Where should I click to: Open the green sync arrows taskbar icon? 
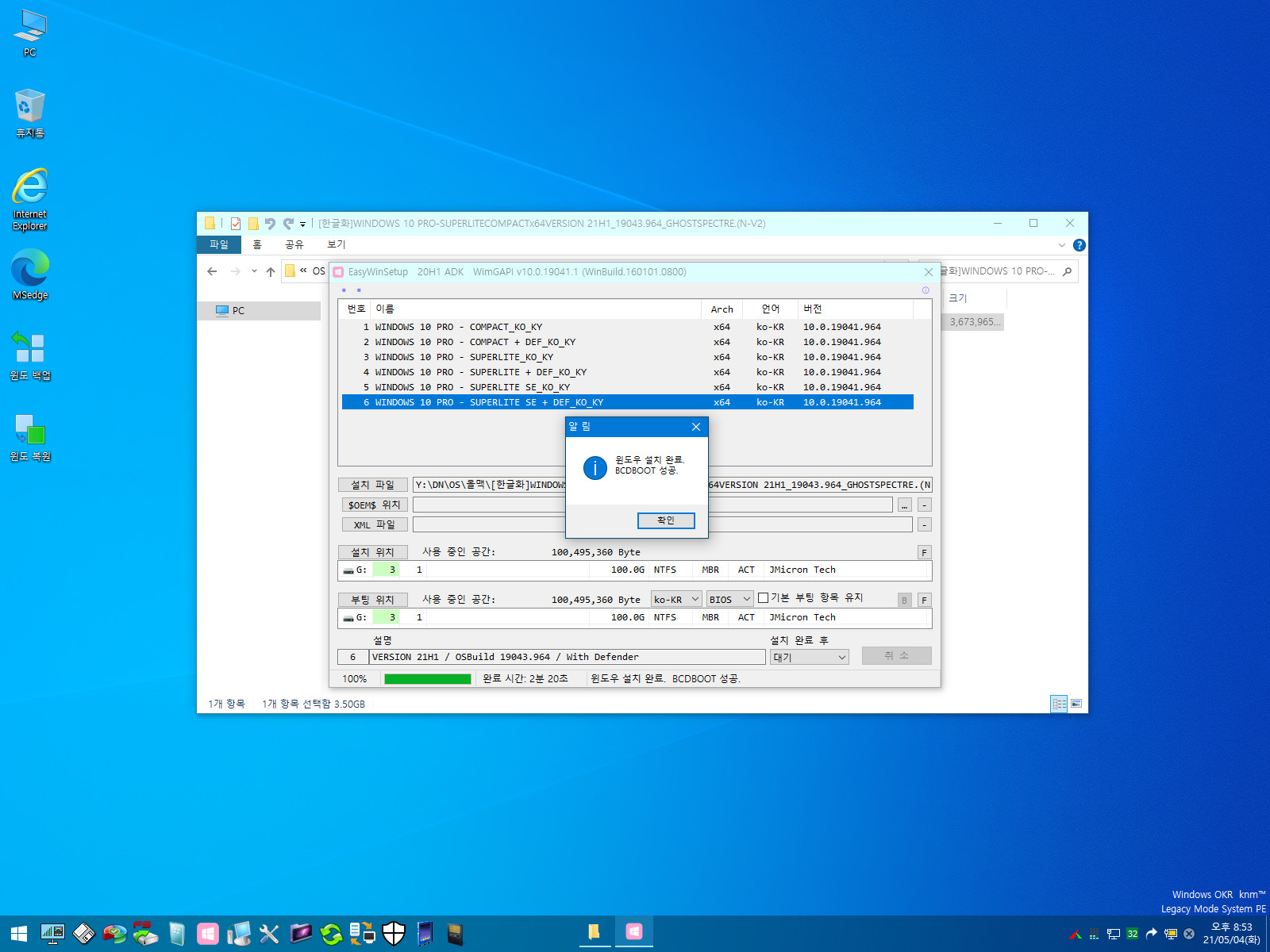click(332, 934)
